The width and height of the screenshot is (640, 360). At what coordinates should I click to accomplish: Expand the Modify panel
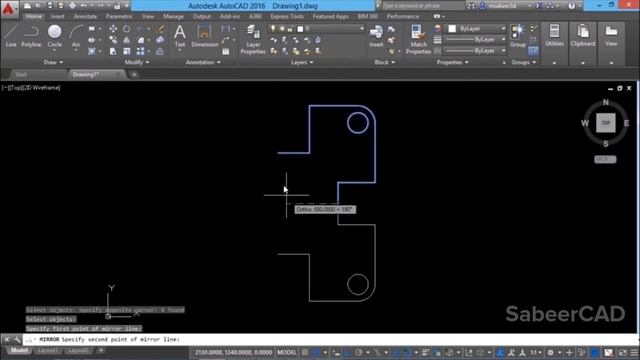pyautogui.click(x=137, y=62)
